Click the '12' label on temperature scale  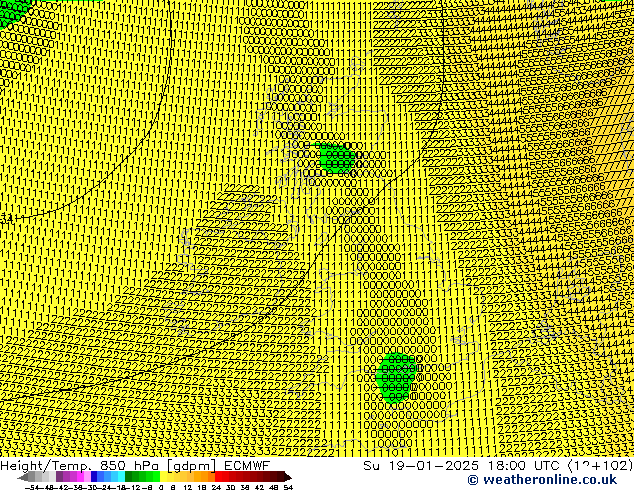point(187,487)
